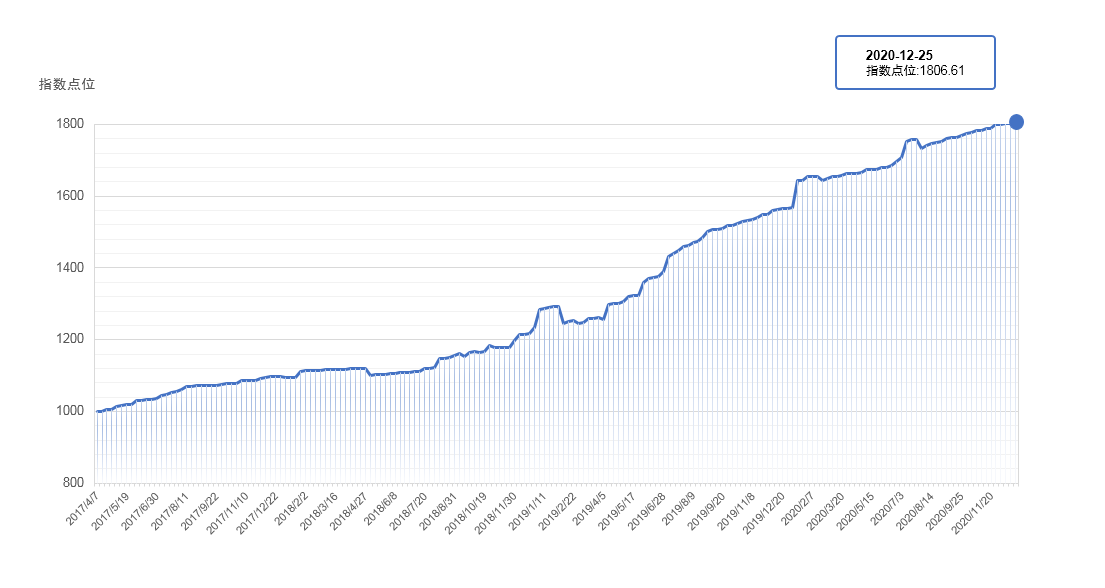Screen dimensions: 1105x588
Task: Click the 2017/12/22 x-axis date label
Action: [257, 513]
